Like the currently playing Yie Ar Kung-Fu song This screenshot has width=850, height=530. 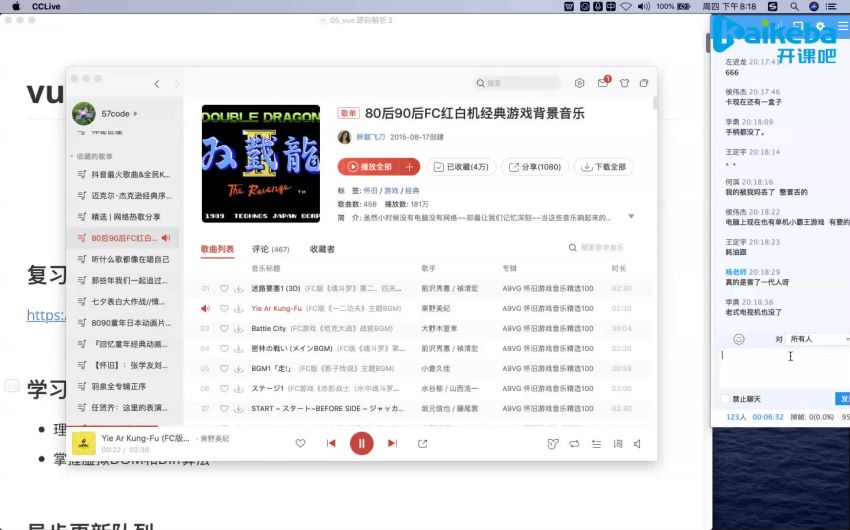coord(300,443)
